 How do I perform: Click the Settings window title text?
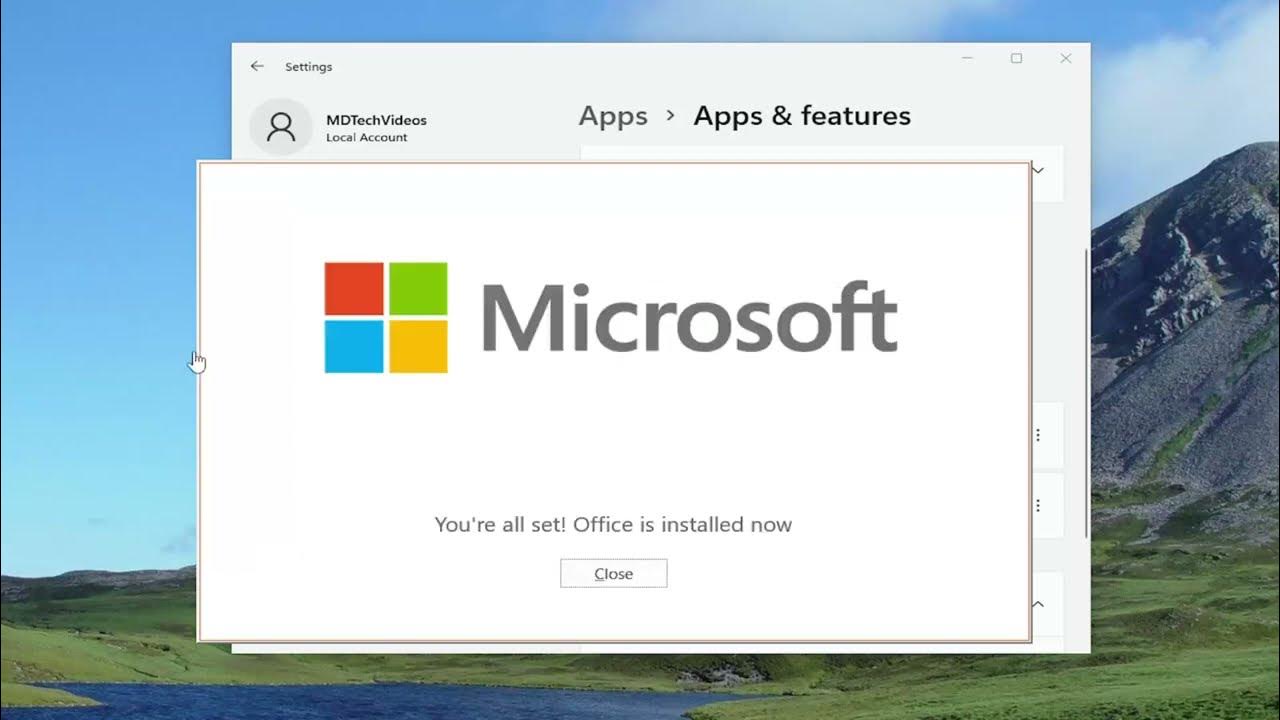click(308, 67)
